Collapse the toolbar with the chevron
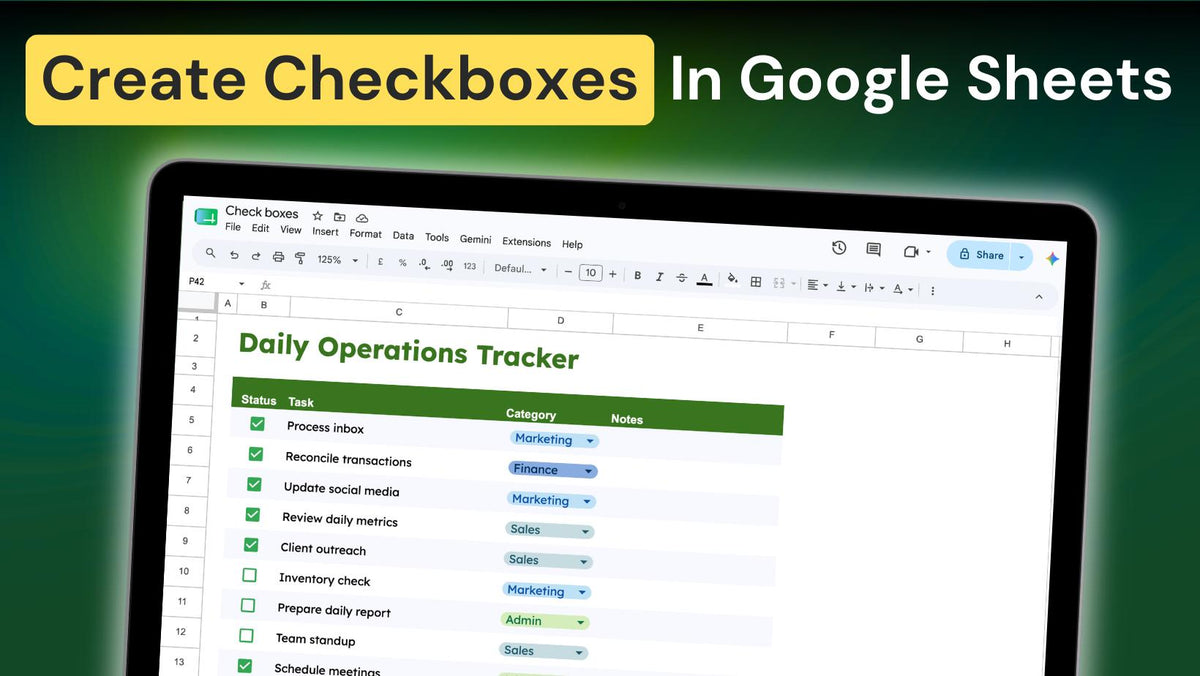 pyautogui.click(x=1039, y=297)
